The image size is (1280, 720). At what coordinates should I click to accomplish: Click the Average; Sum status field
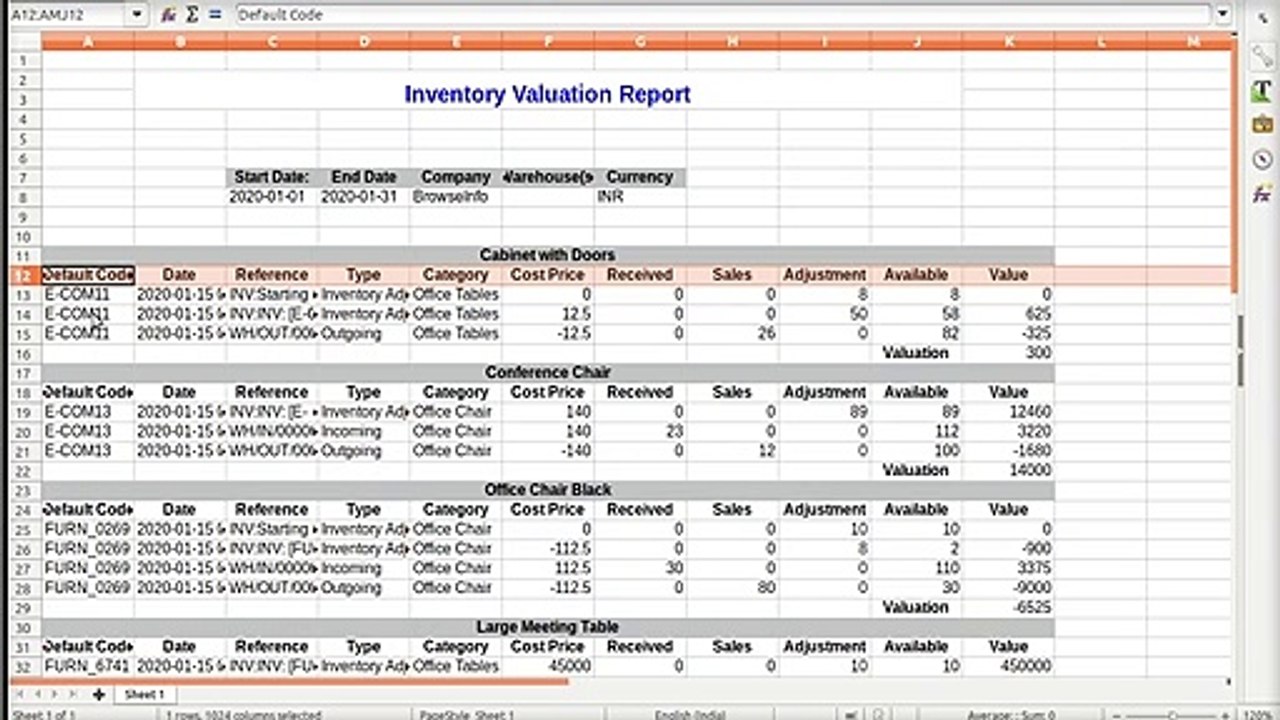[1011, 715]
